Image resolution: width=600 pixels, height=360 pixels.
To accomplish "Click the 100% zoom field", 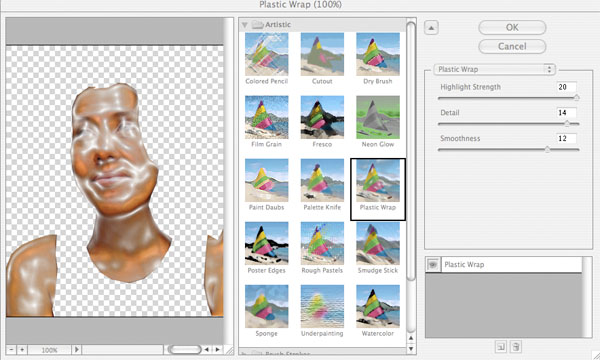I will 49,349.
